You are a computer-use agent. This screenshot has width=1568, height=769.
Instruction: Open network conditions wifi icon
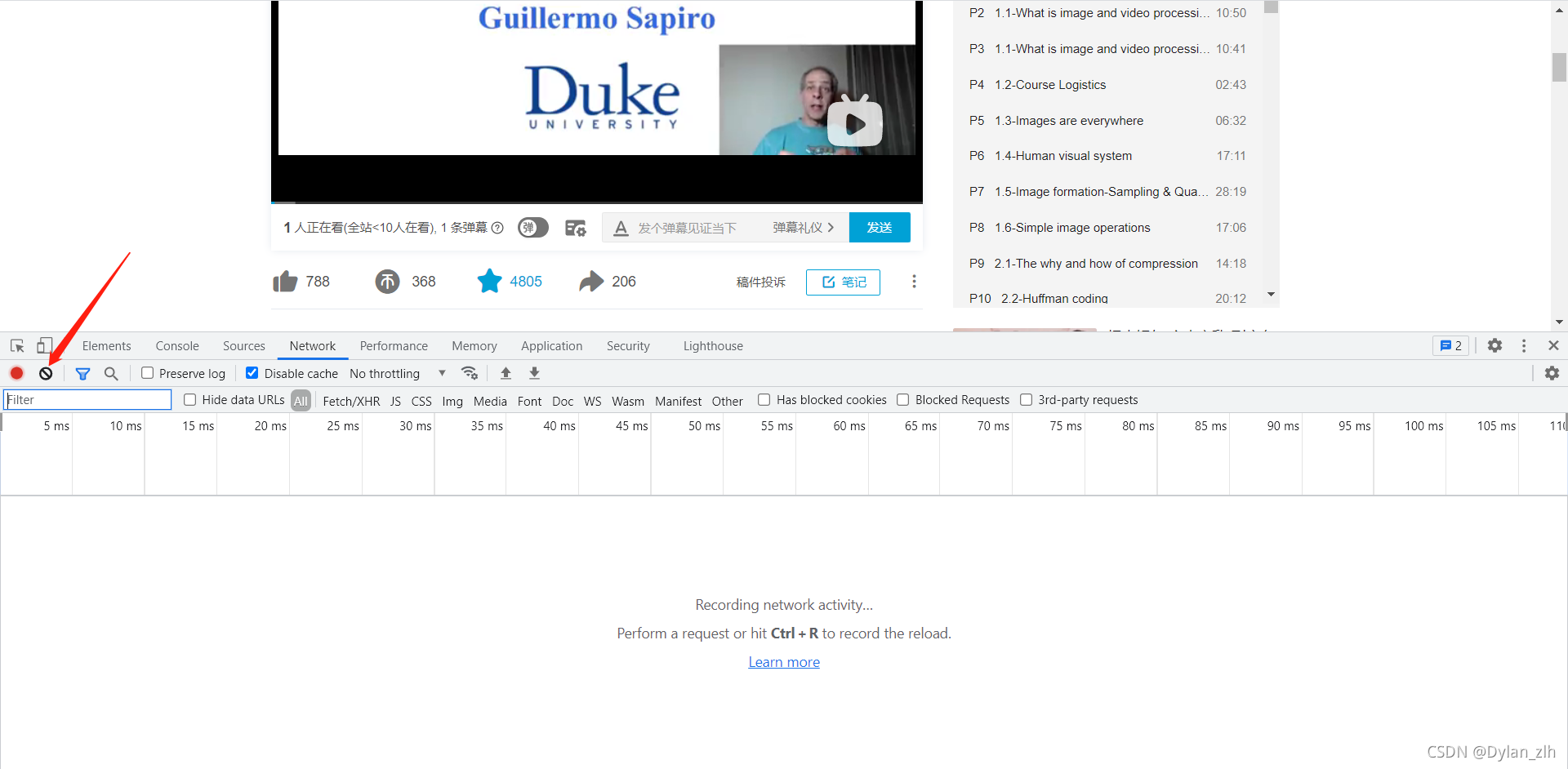(470, 373)
